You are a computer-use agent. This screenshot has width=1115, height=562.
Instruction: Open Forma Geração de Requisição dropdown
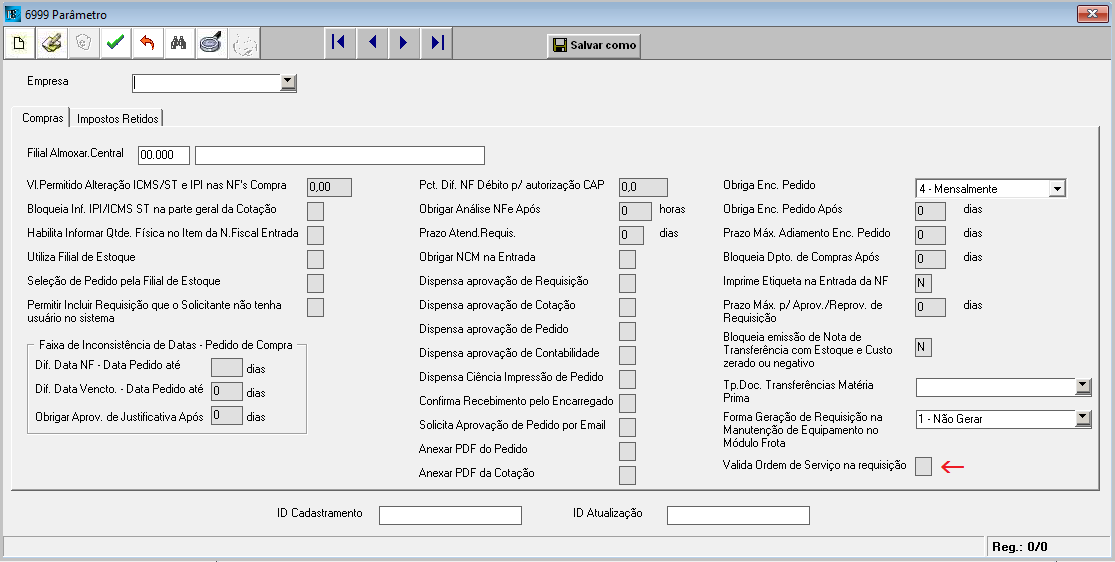[1083, 419]
